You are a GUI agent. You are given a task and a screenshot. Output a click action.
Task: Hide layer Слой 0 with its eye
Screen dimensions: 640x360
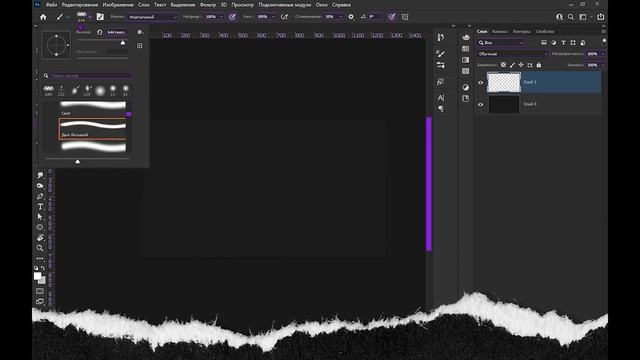tap(480, 104)
